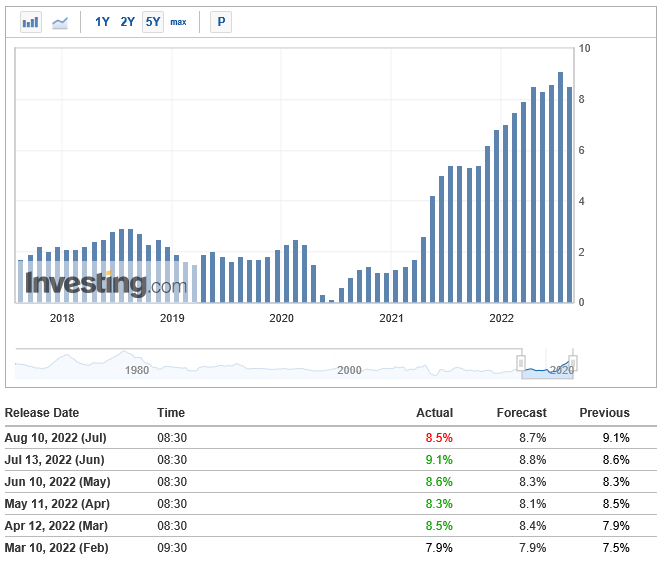Click the Previous column header
This screenshot has height=565, width=663.
(604, 413)
